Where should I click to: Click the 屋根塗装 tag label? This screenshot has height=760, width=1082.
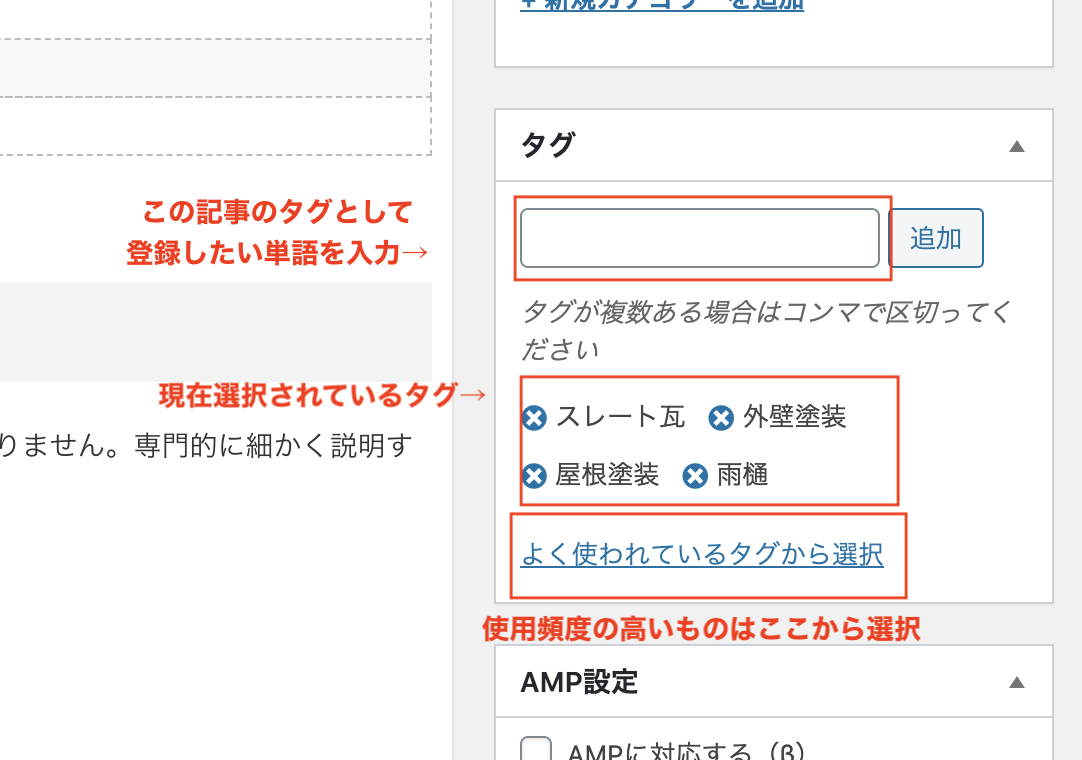(x=607, y=475)
